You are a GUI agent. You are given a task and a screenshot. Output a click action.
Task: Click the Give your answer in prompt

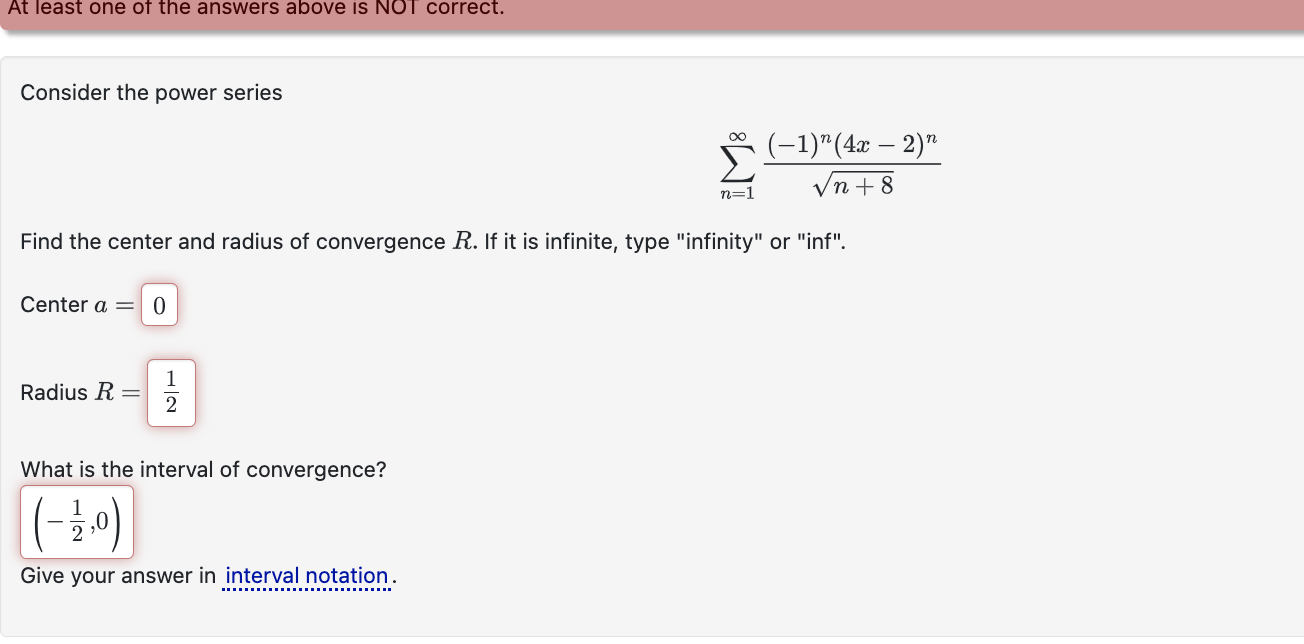click(x=113, y=575)
